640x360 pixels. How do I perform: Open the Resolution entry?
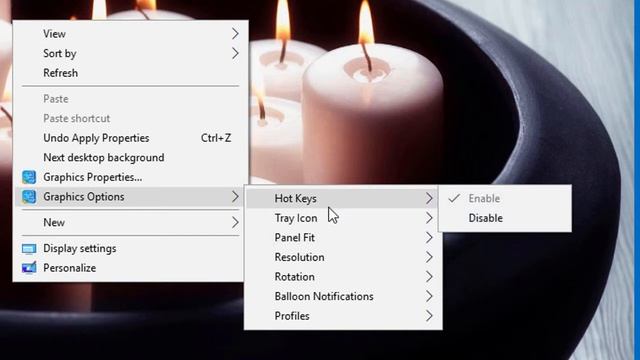point(343,257)
